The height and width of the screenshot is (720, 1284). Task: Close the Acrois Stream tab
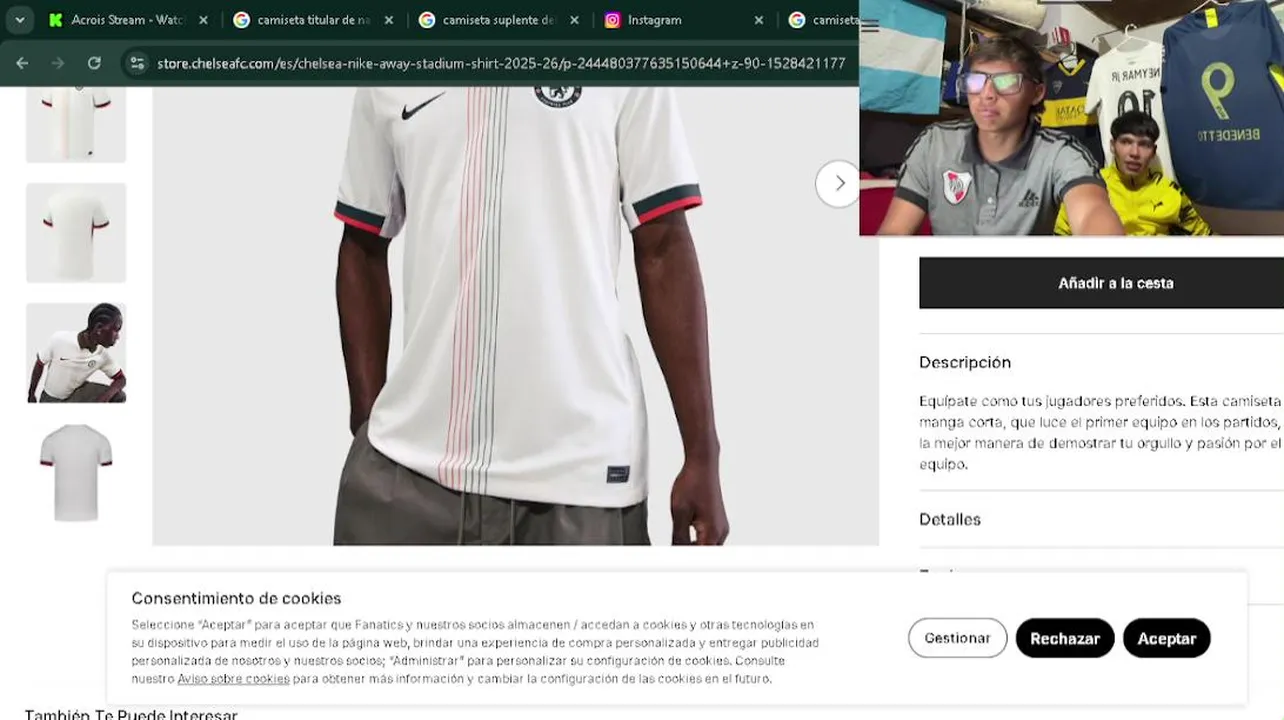click(203, 20)
